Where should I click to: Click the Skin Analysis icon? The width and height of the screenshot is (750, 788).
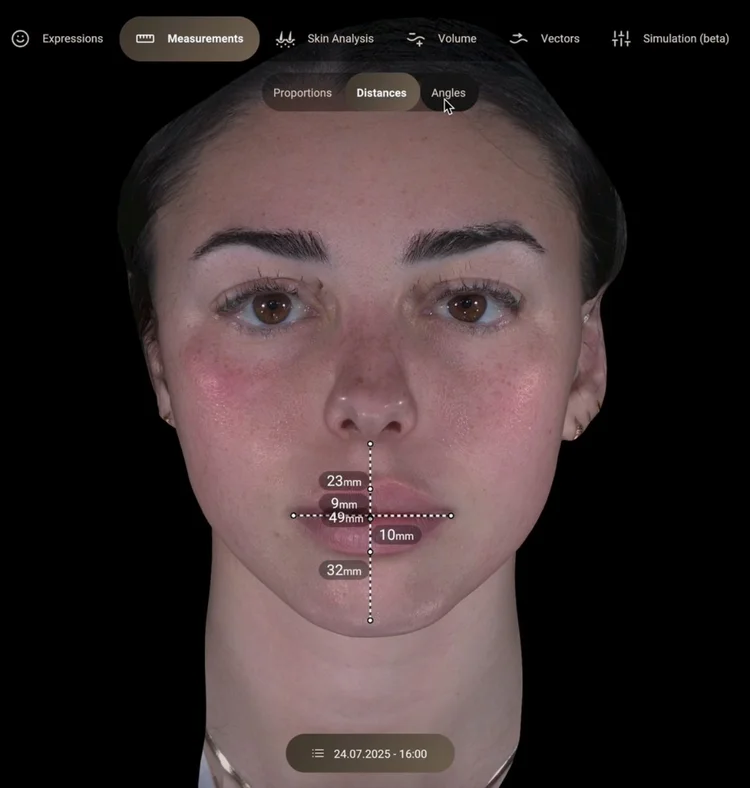286,39
